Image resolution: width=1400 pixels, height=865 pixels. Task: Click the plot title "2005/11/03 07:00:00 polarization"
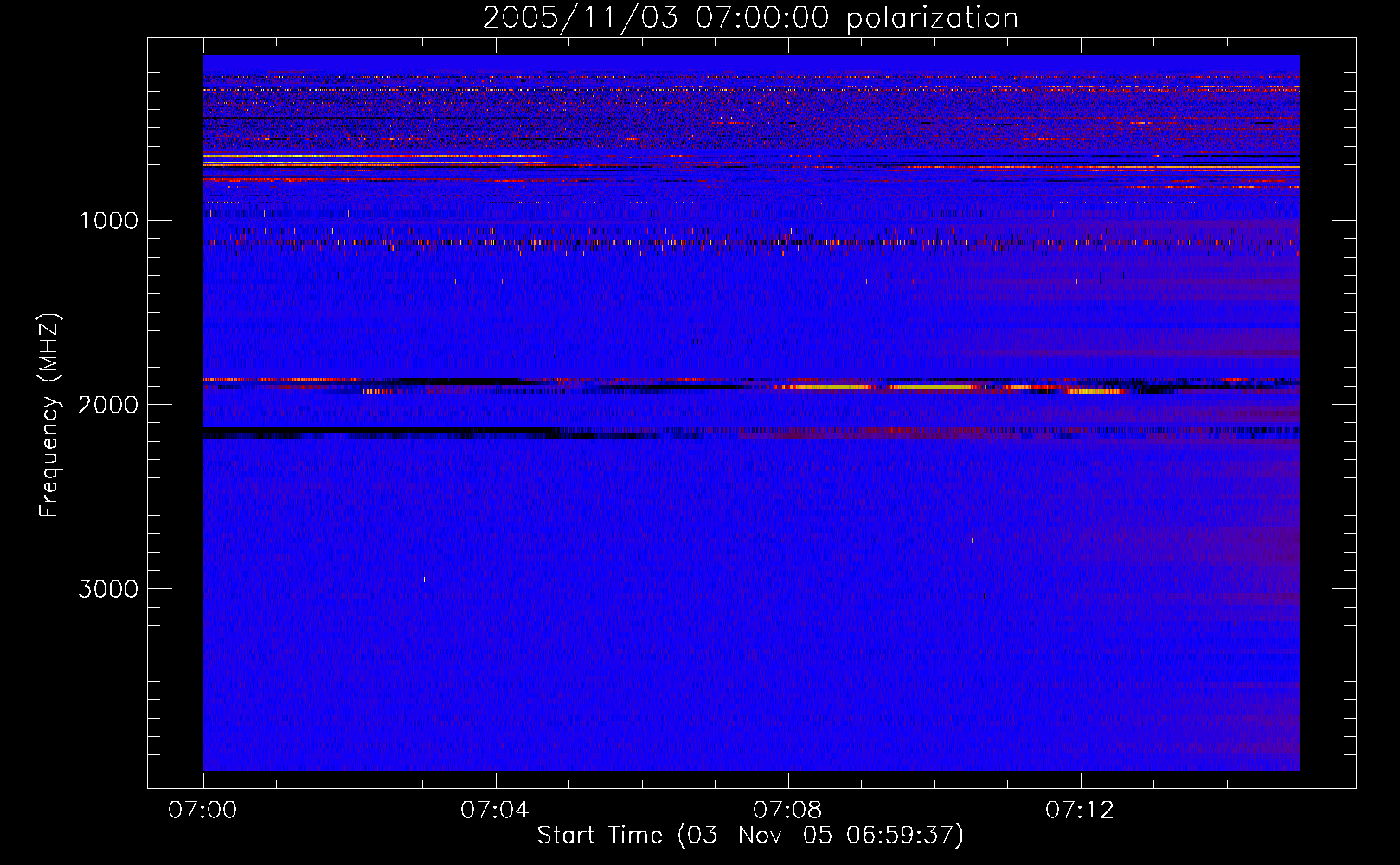click(x=750, y=18)
